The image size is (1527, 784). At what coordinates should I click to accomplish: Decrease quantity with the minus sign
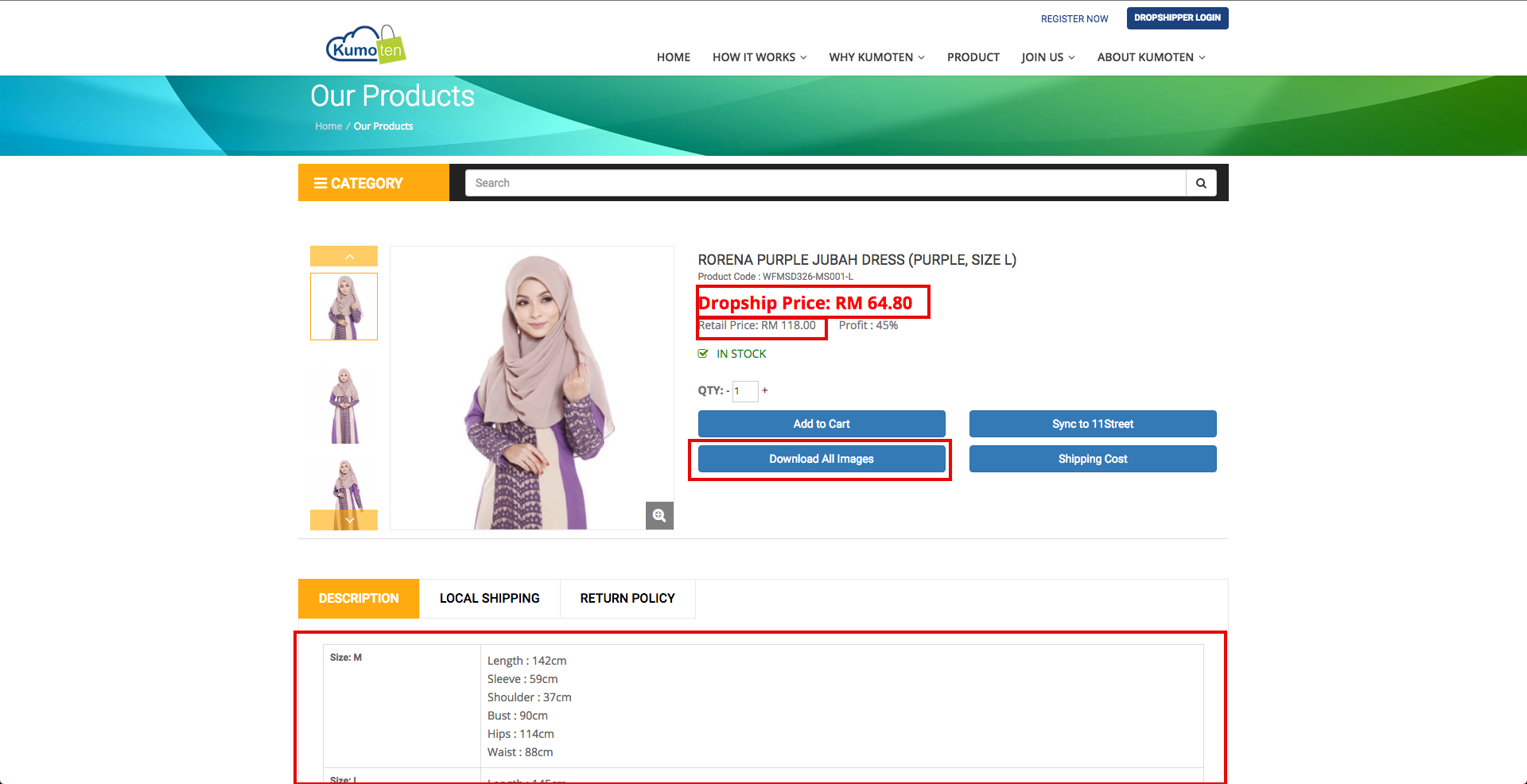728,390
